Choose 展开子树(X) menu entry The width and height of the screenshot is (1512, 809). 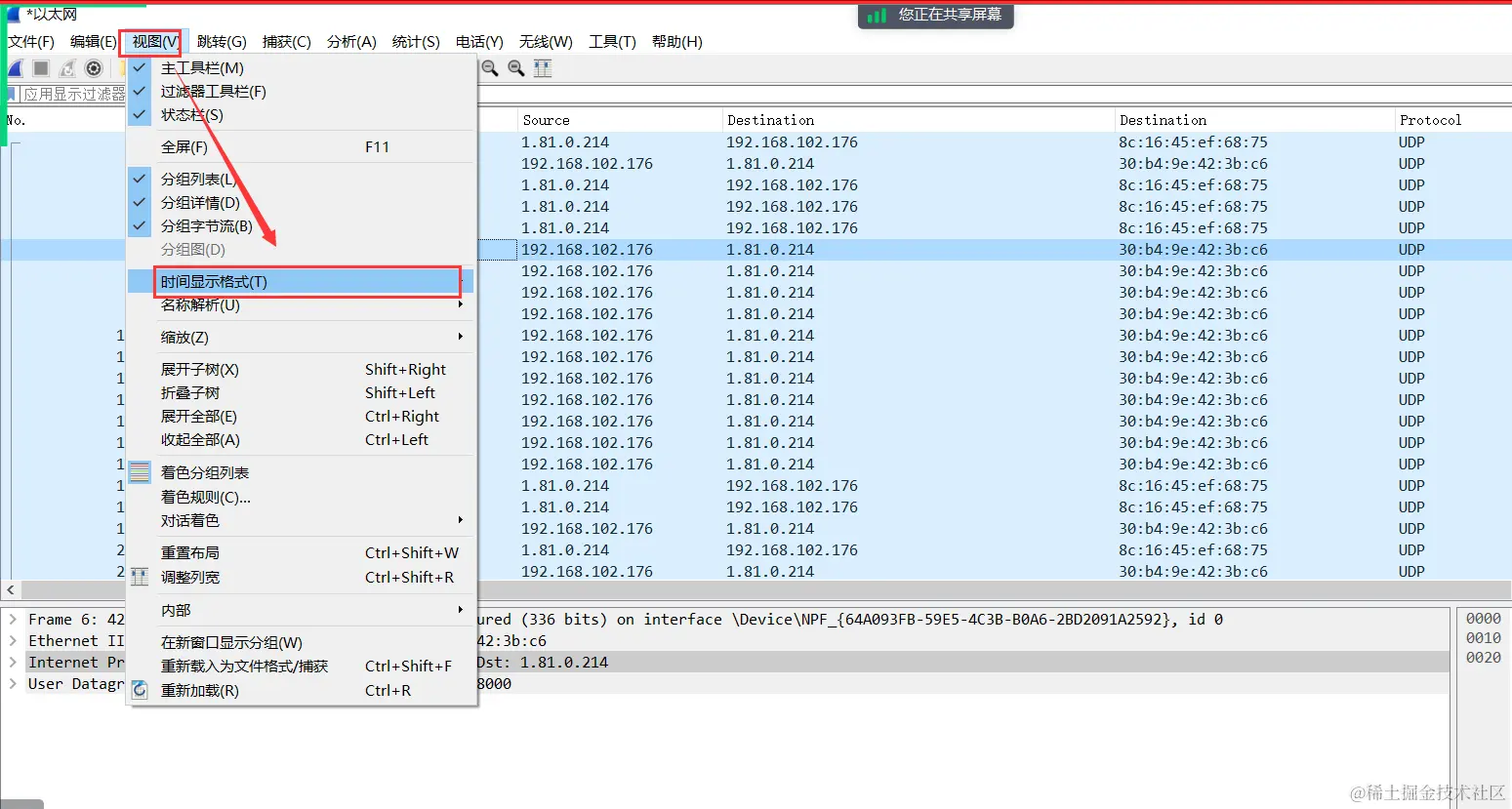pyautogui.click(x=301, y=370)
